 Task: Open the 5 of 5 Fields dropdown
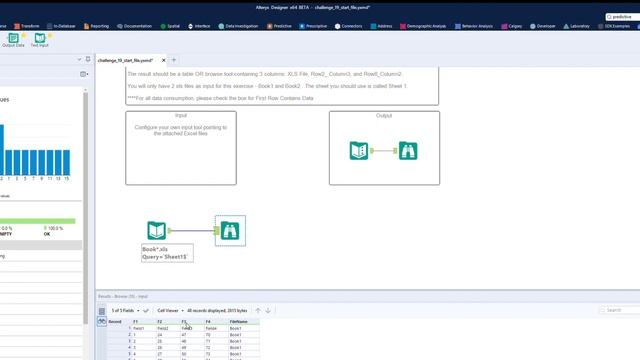click(x=125, y=311)
